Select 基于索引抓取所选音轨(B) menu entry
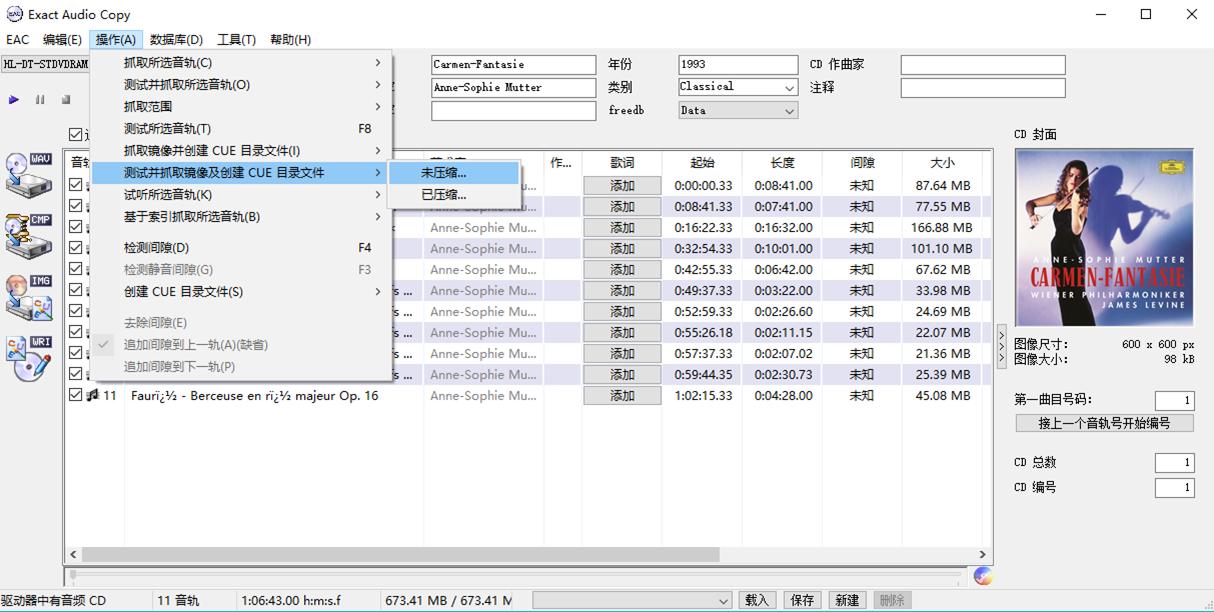This screenshot has width=1214, height=612. (242, 216)
